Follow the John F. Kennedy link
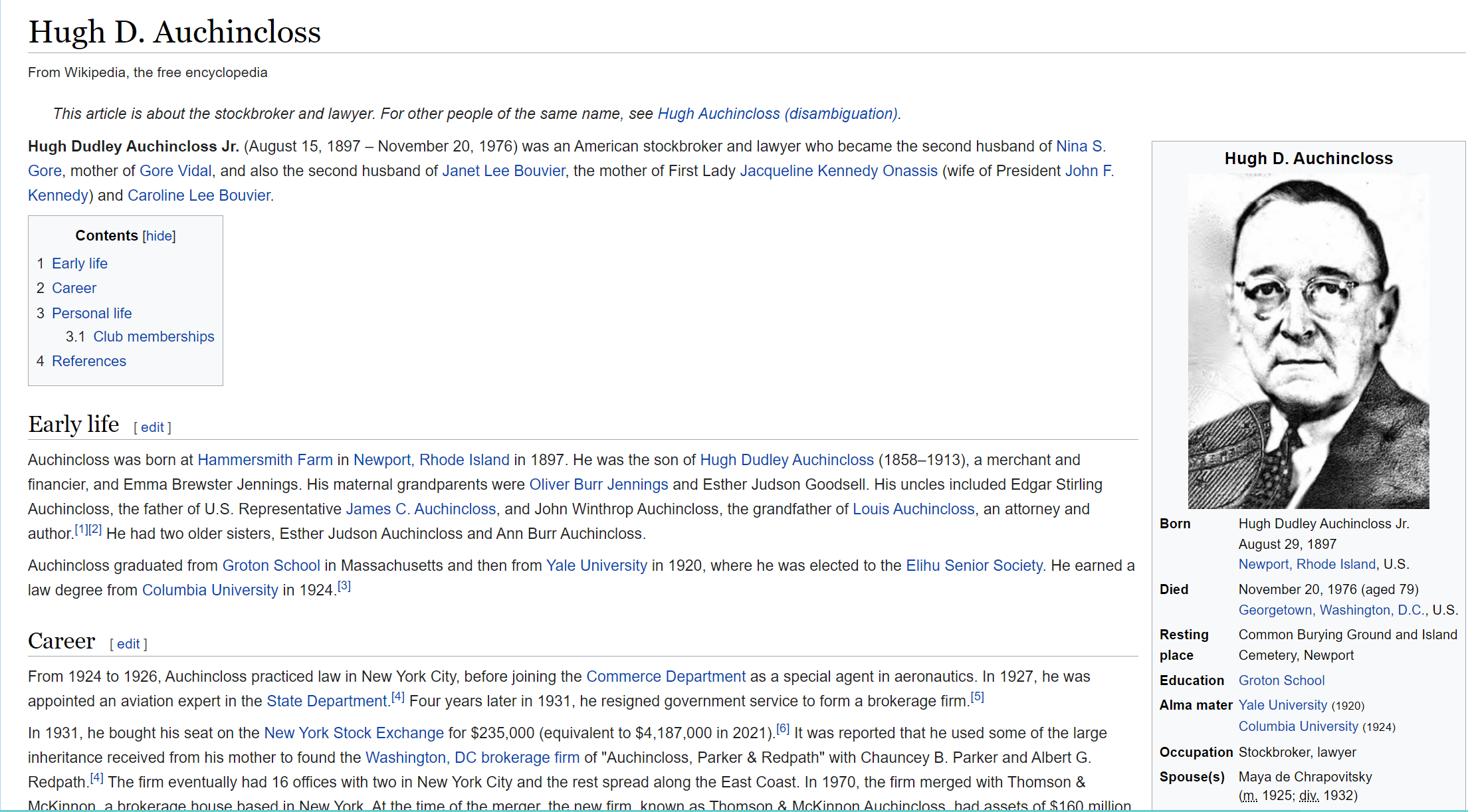This screenshot has height=812, width=1468. pyautogui.click(x=1090, y=171)
